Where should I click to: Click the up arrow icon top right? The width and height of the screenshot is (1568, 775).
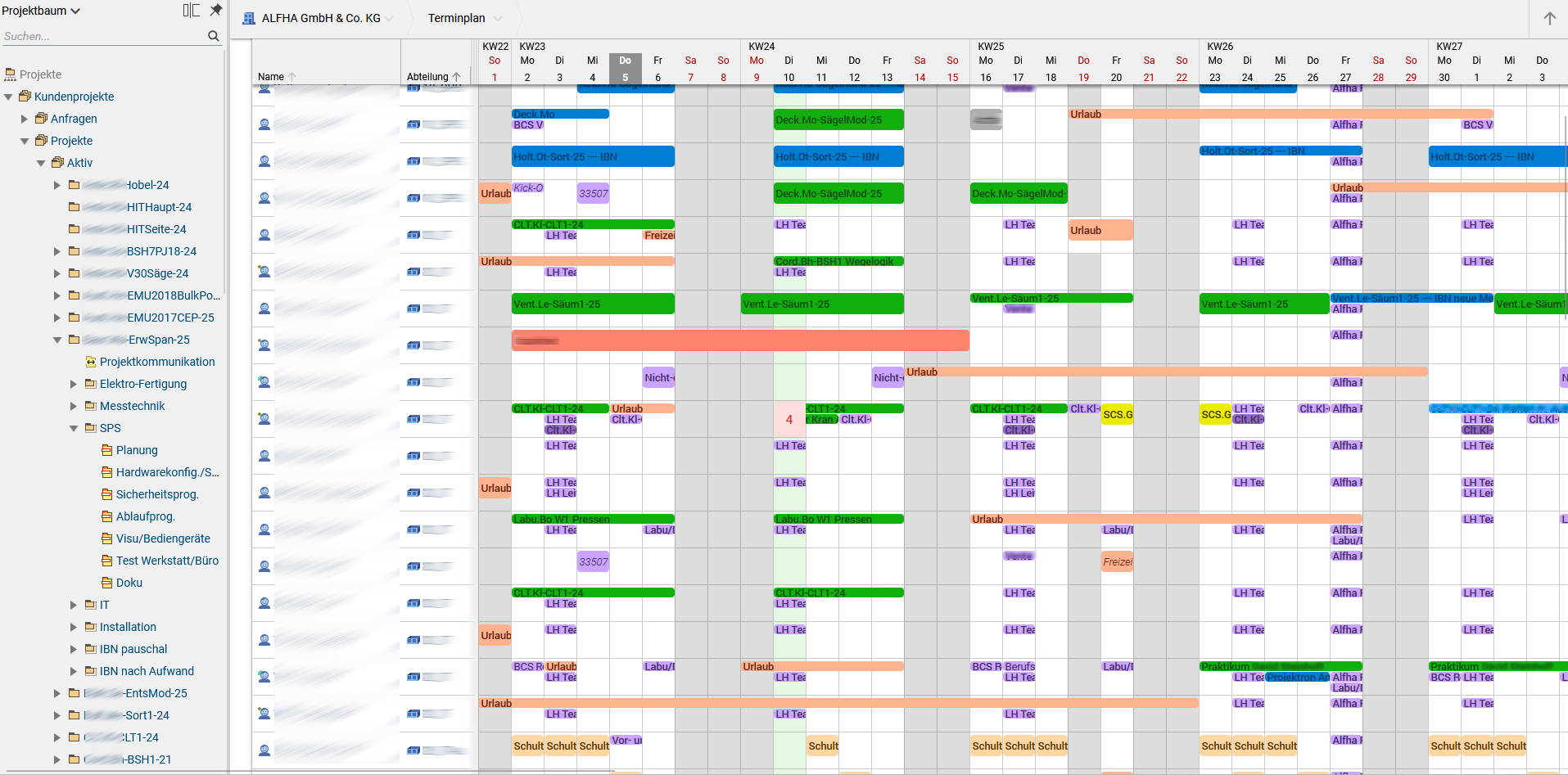(x=1549, y=18)
